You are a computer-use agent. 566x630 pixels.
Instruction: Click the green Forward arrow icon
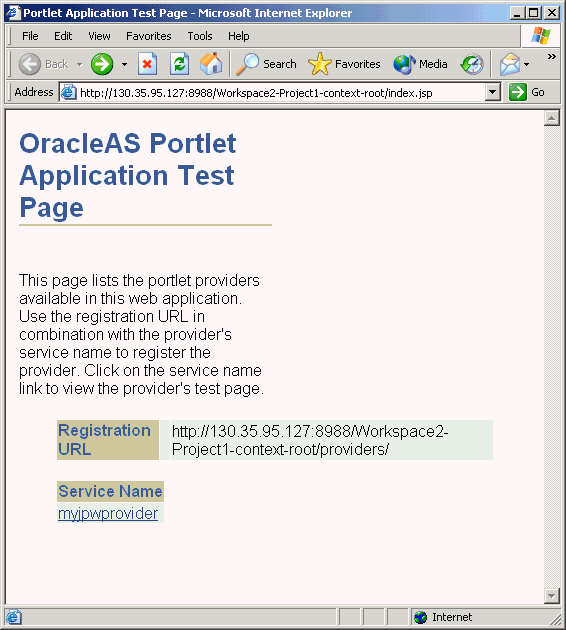102,64
